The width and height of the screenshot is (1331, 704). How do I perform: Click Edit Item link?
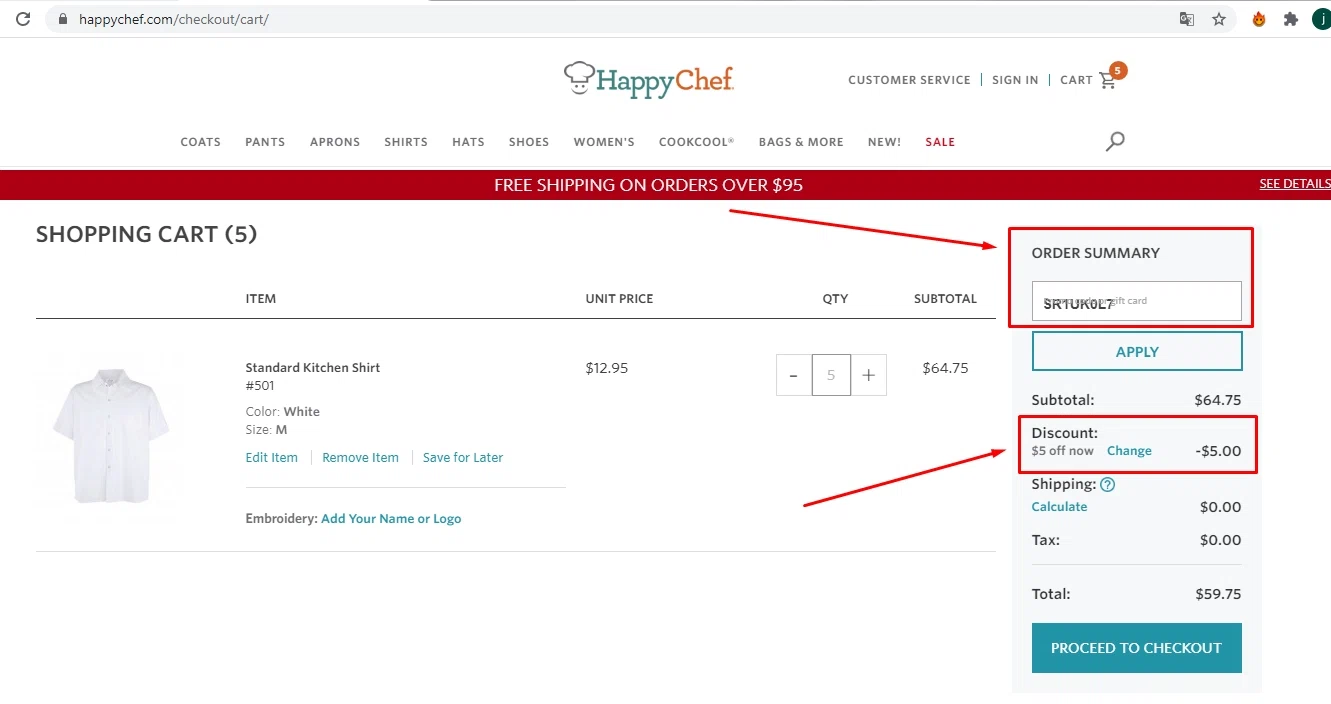pos(272,457)
